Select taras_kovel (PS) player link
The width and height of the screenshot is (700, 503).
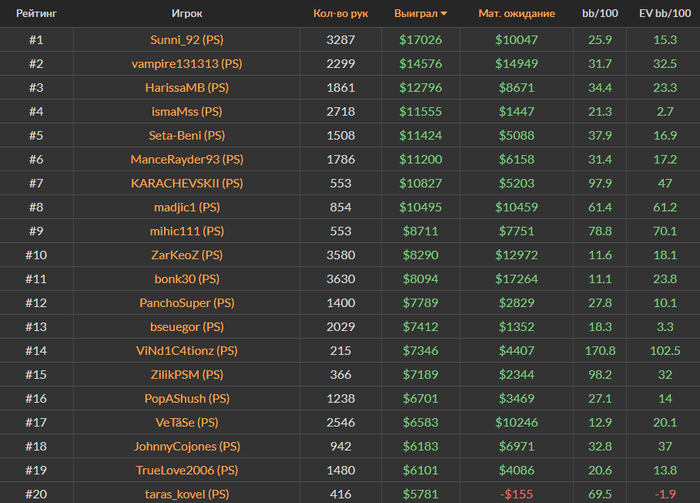(187, 494)
